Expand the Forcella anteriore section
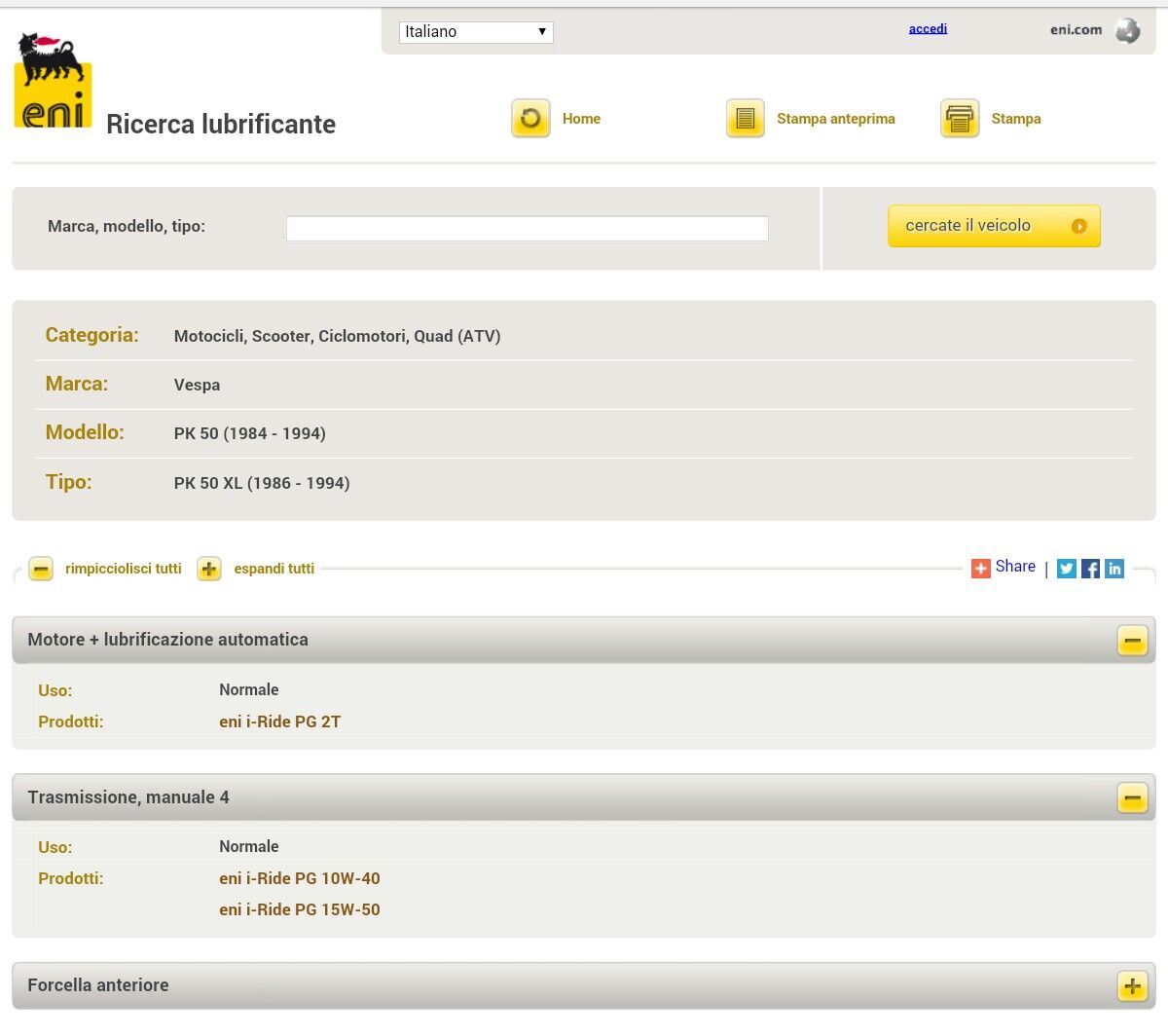1168x1036 pixels. click(1132, 986)
